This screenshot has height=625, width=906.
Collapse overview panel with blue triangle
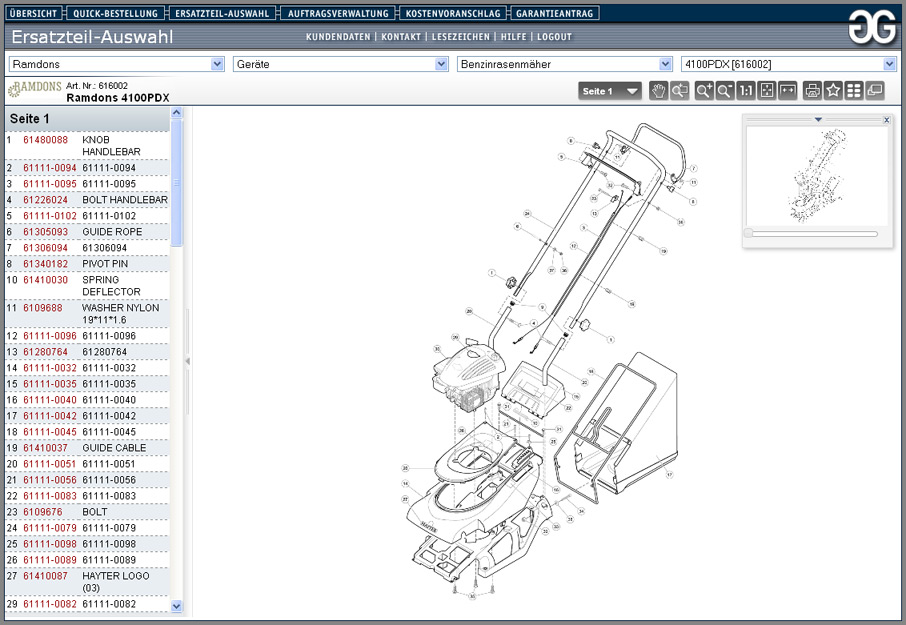click(x=818, y=120)
